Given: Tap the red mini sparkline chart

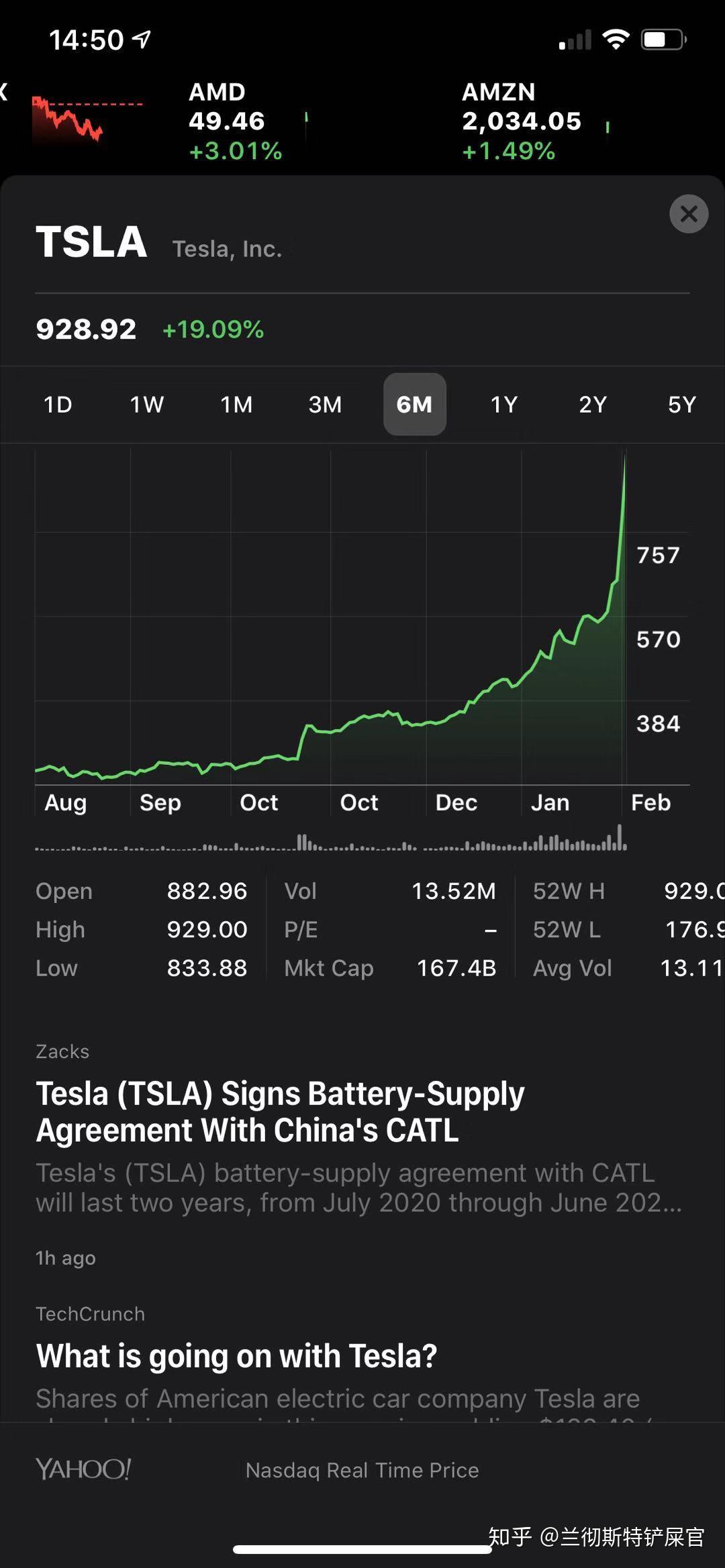Looking at the screenshot, I should coord(86,119).
